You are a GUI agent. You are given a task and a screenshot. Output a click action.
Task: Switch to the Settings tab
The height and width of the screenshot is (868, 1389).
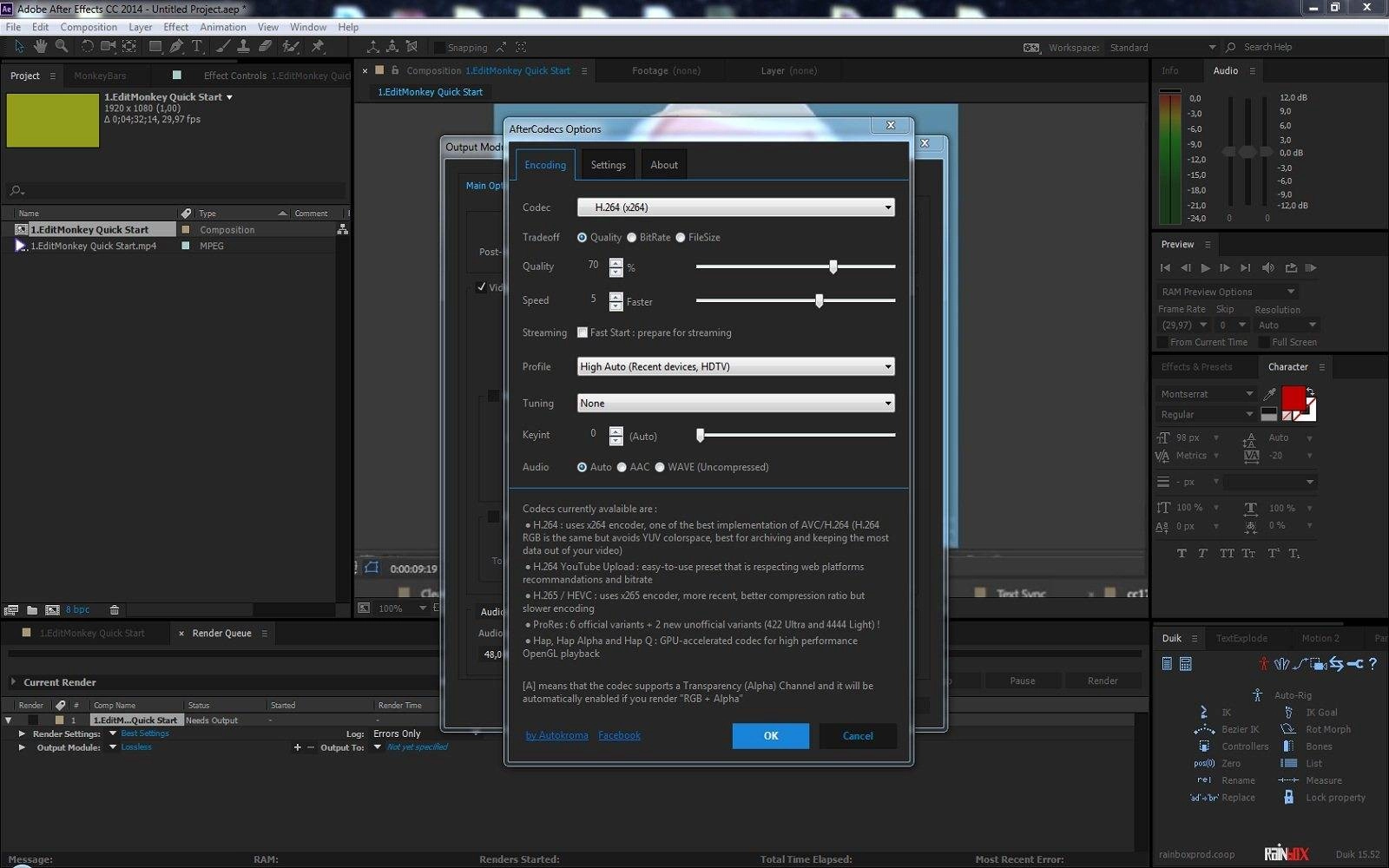tap(608, 165)
